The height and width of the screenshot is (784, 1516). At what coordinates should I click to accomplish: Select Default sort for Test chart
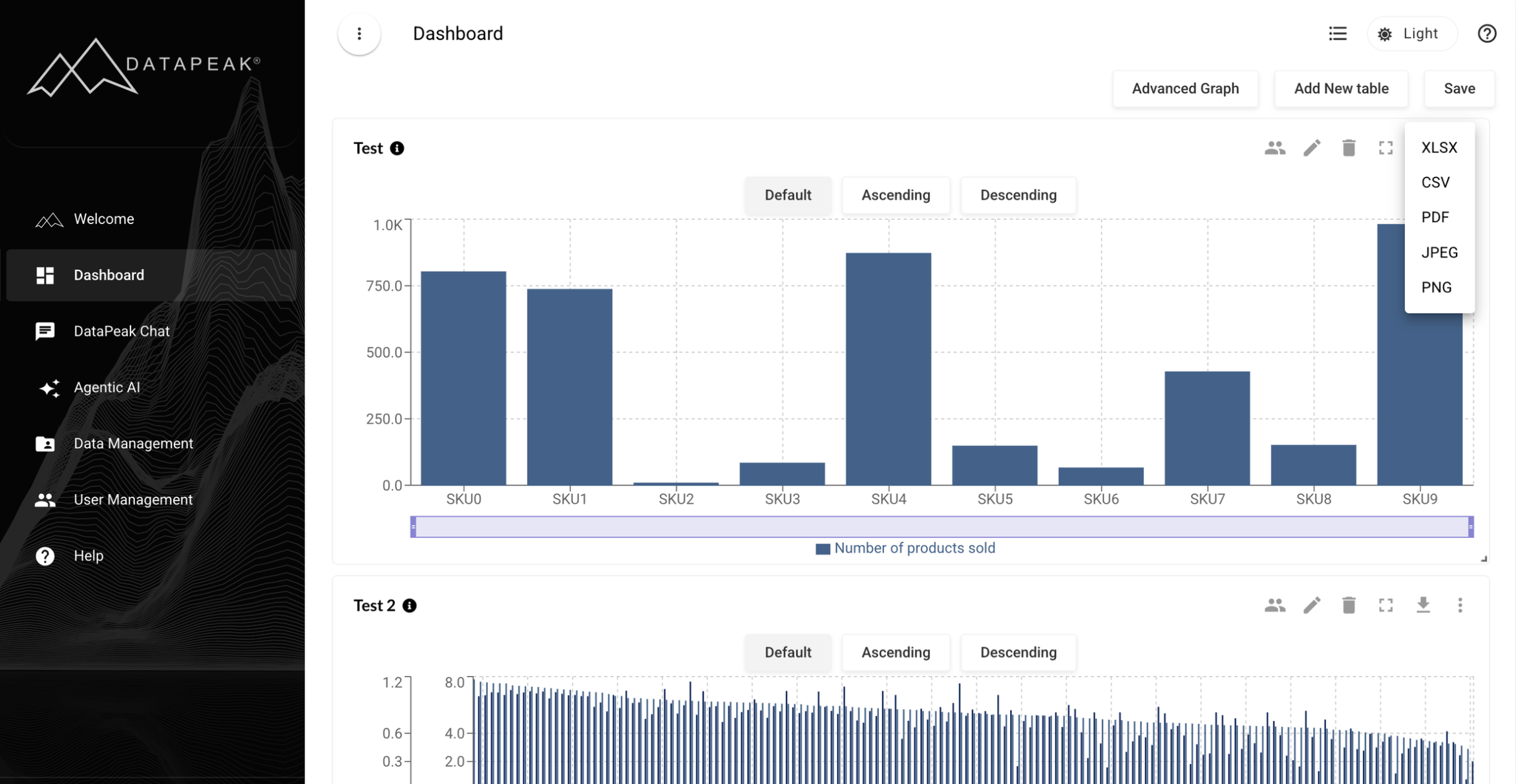click(x=788, y=195)
